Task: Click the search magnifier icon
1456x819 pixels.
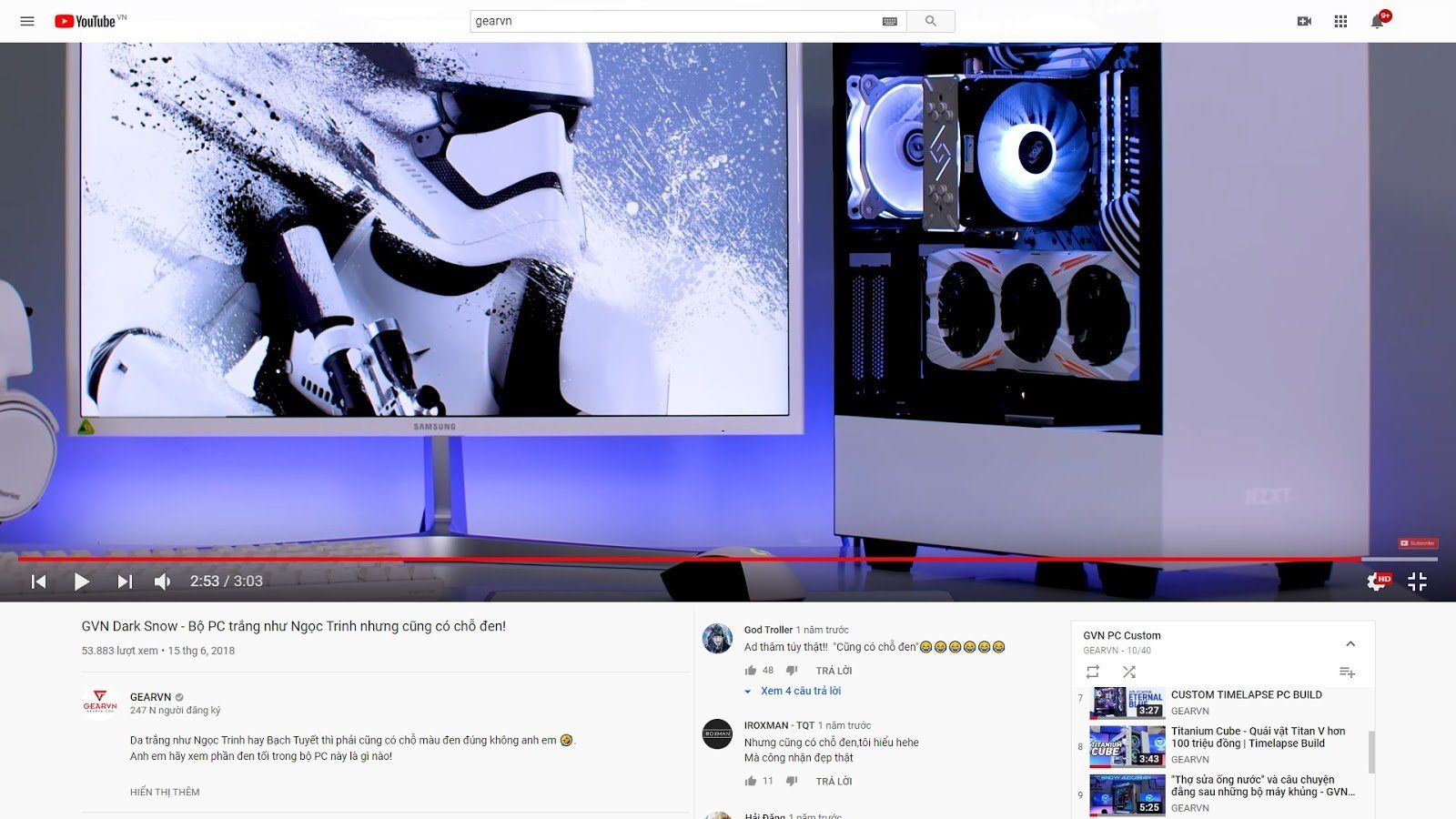Action: pos(929,20)
